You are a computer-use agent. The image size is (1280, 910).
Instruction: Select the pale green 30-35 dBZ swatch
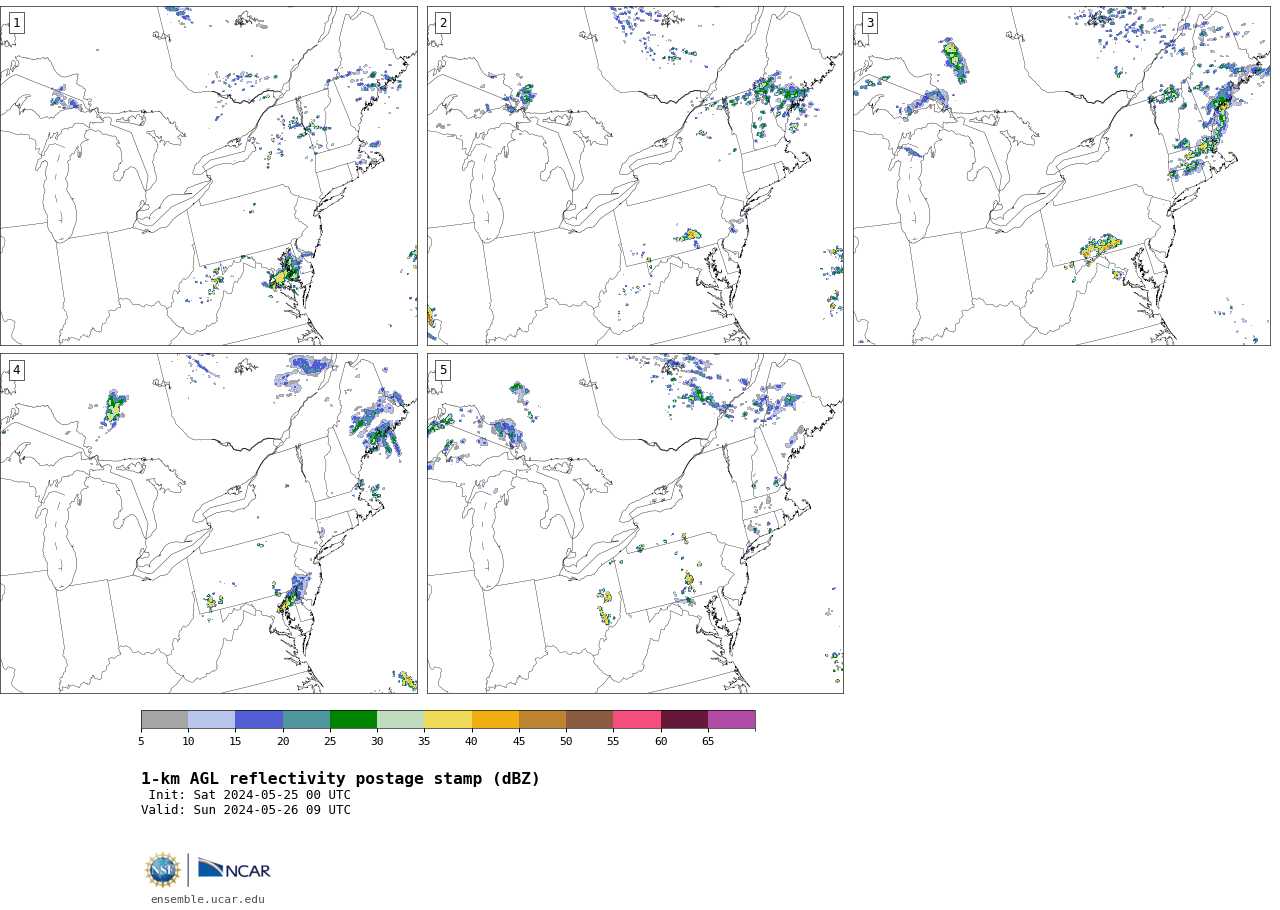401,720
